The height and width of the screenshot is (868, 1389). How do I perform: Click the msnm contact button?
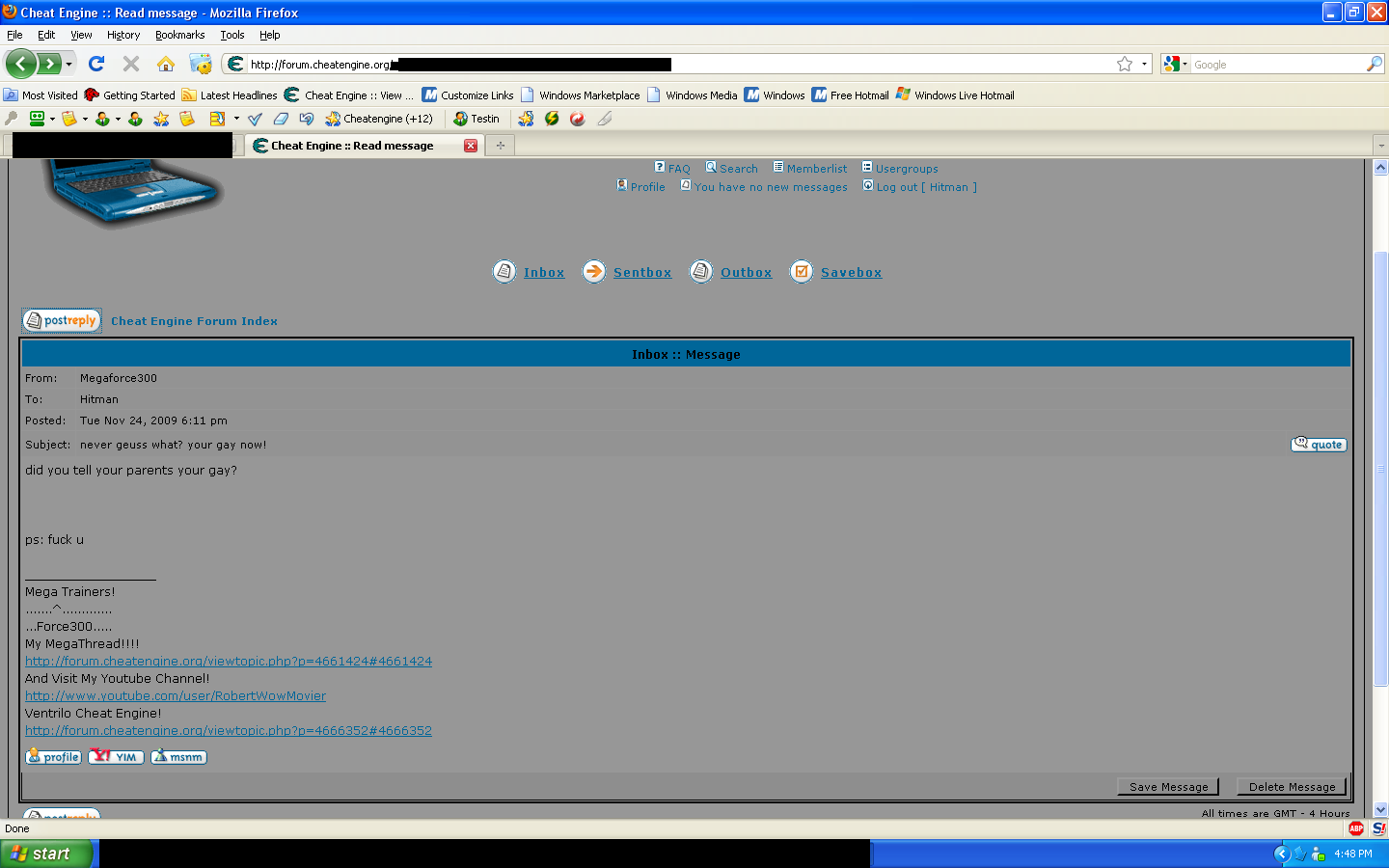(x=178, y=757)
